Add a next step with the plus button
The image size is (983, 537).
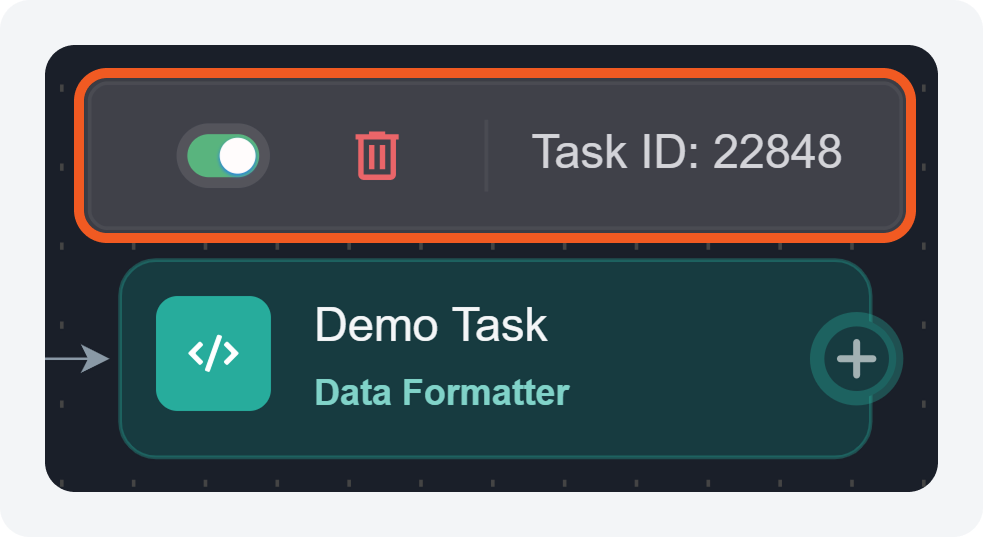click(x=856, y=360)
